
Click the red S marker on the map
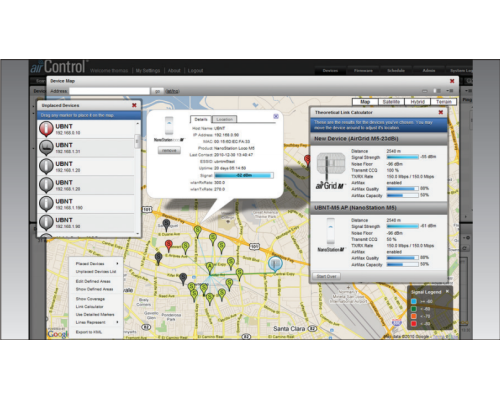169,246
